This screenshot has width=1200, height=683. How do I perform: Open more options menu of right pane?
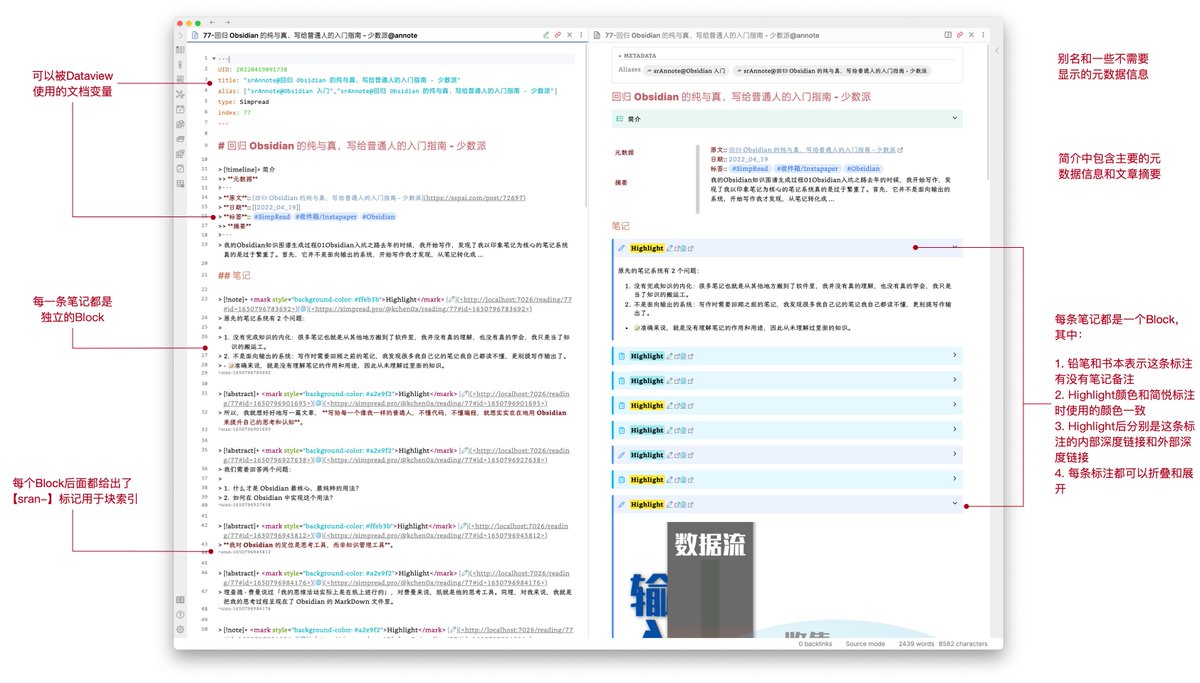(983, 35)
